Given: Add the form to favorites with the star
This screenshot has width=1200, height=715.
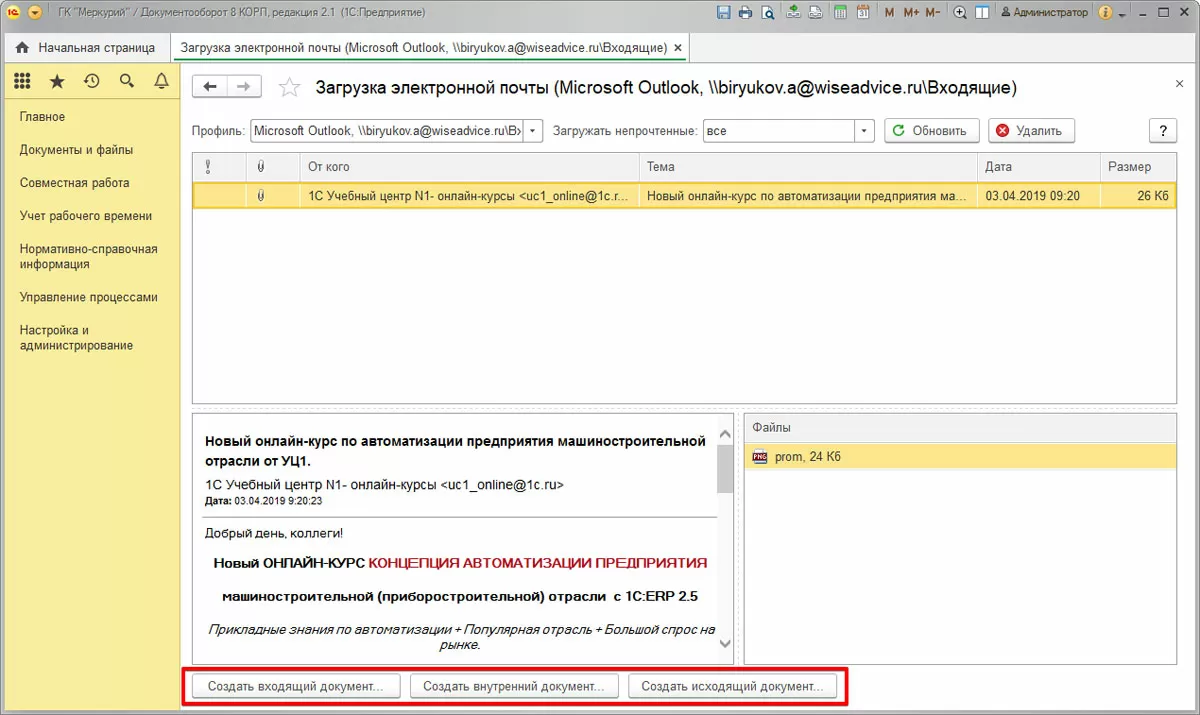Looking at the screenshot, I should (289, 88).
